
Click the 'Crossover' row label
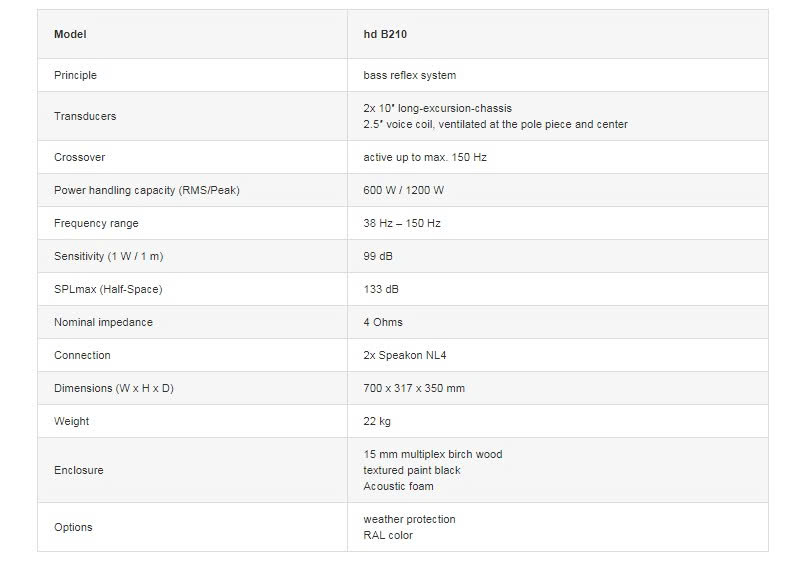coord(79,157)
